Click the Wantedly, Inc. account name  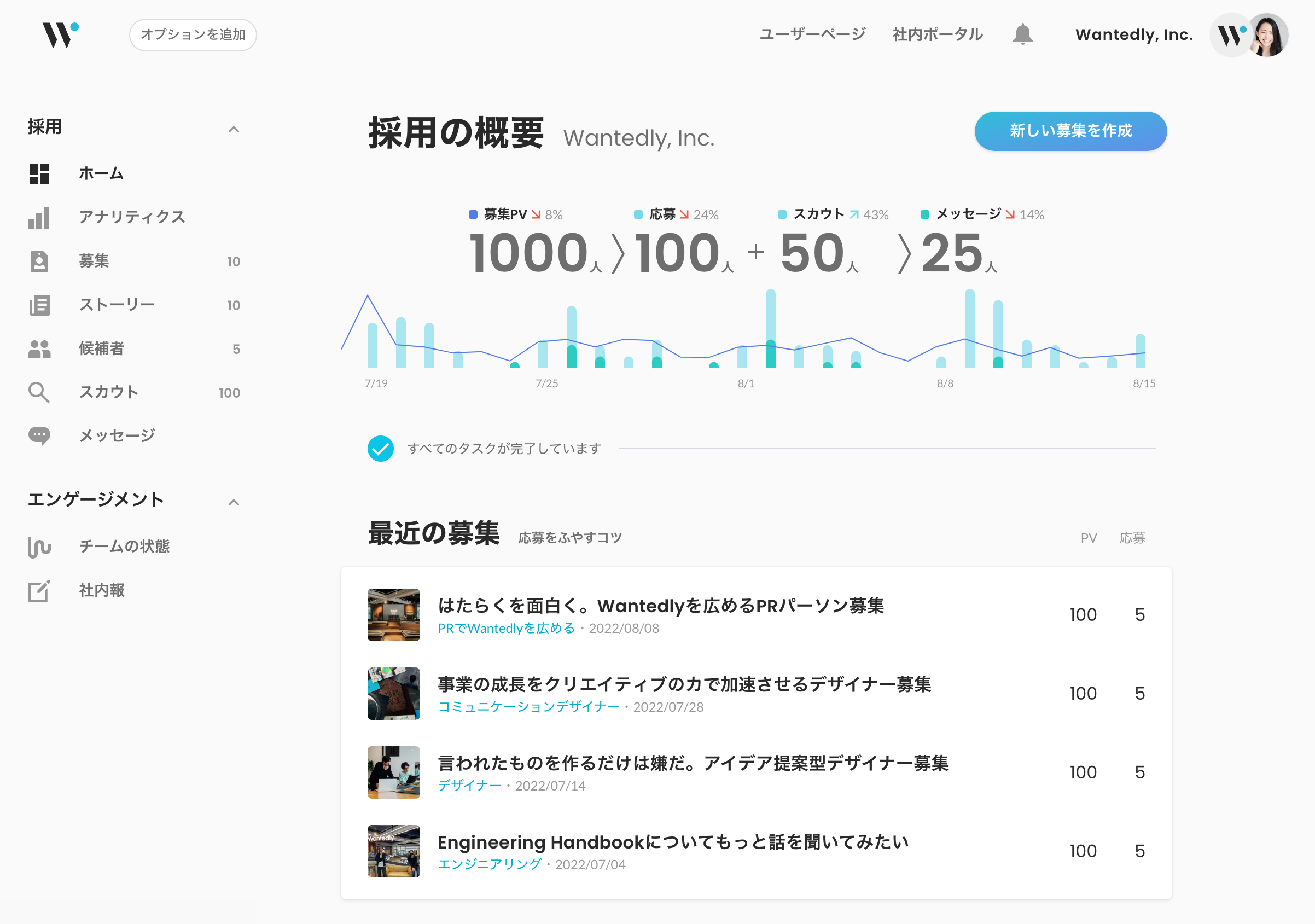(x=1134, y=35)
